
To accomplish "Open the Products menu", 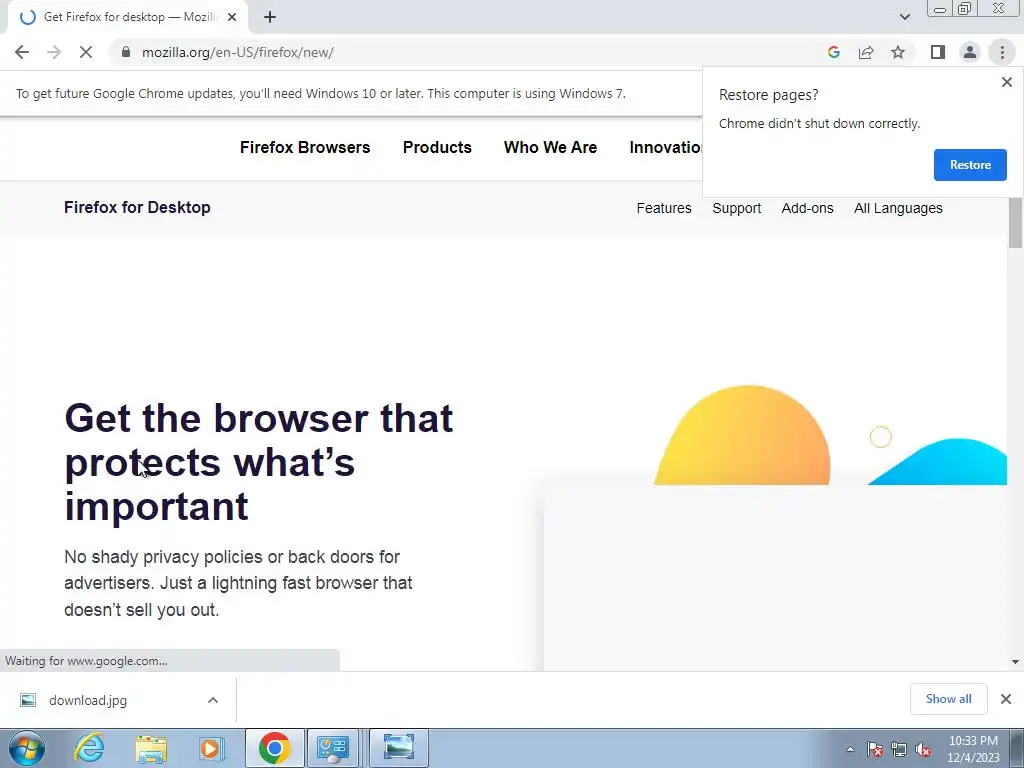I will coord(437,147).
